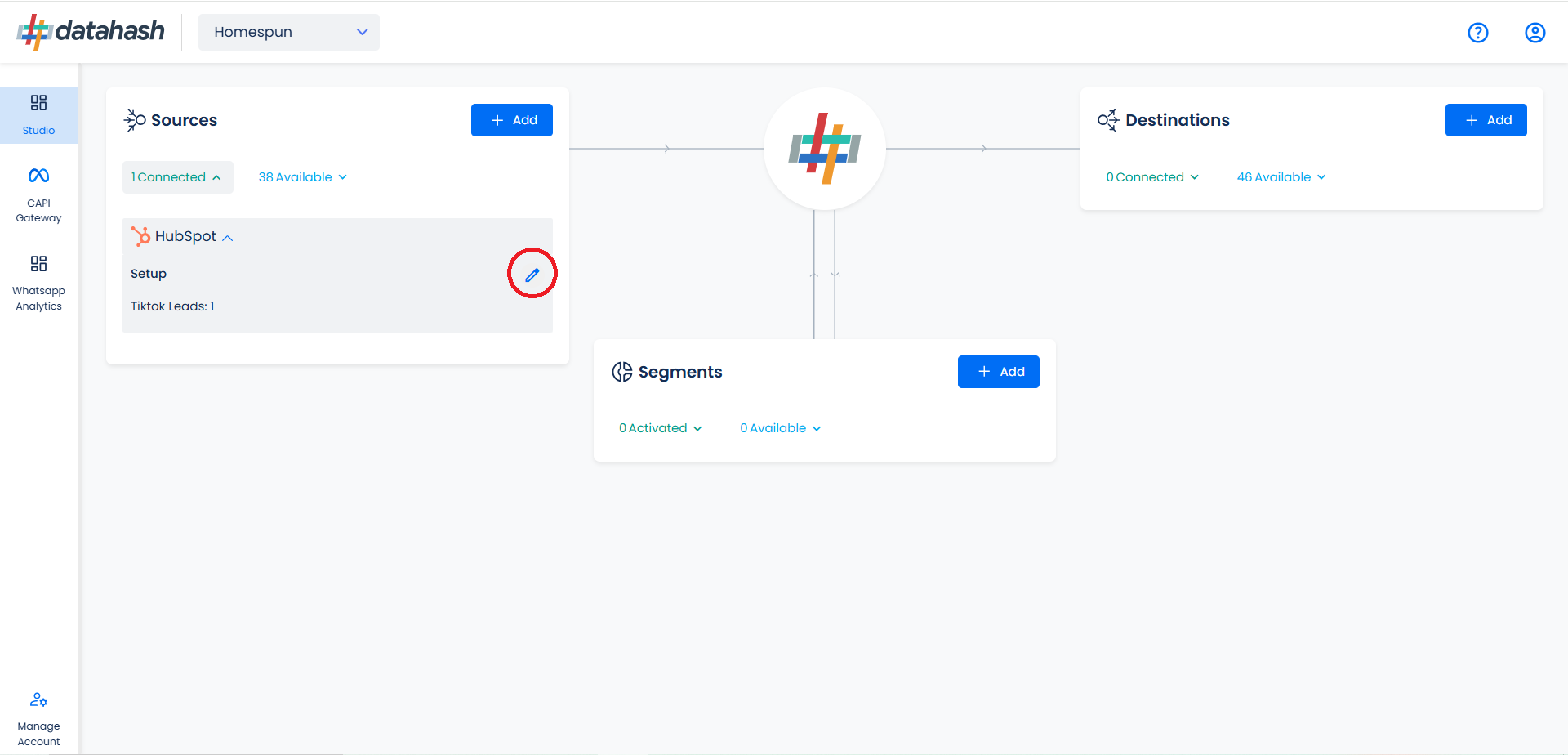Open the user profile icon
1568x755 pixels.
1535,33
